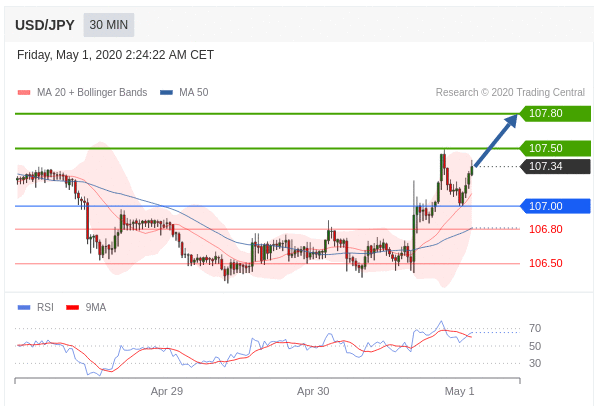Click the MA 20 + Bollinger Bands legend swatch
Viewport: 598px width, 408px height.
(24, 92)
